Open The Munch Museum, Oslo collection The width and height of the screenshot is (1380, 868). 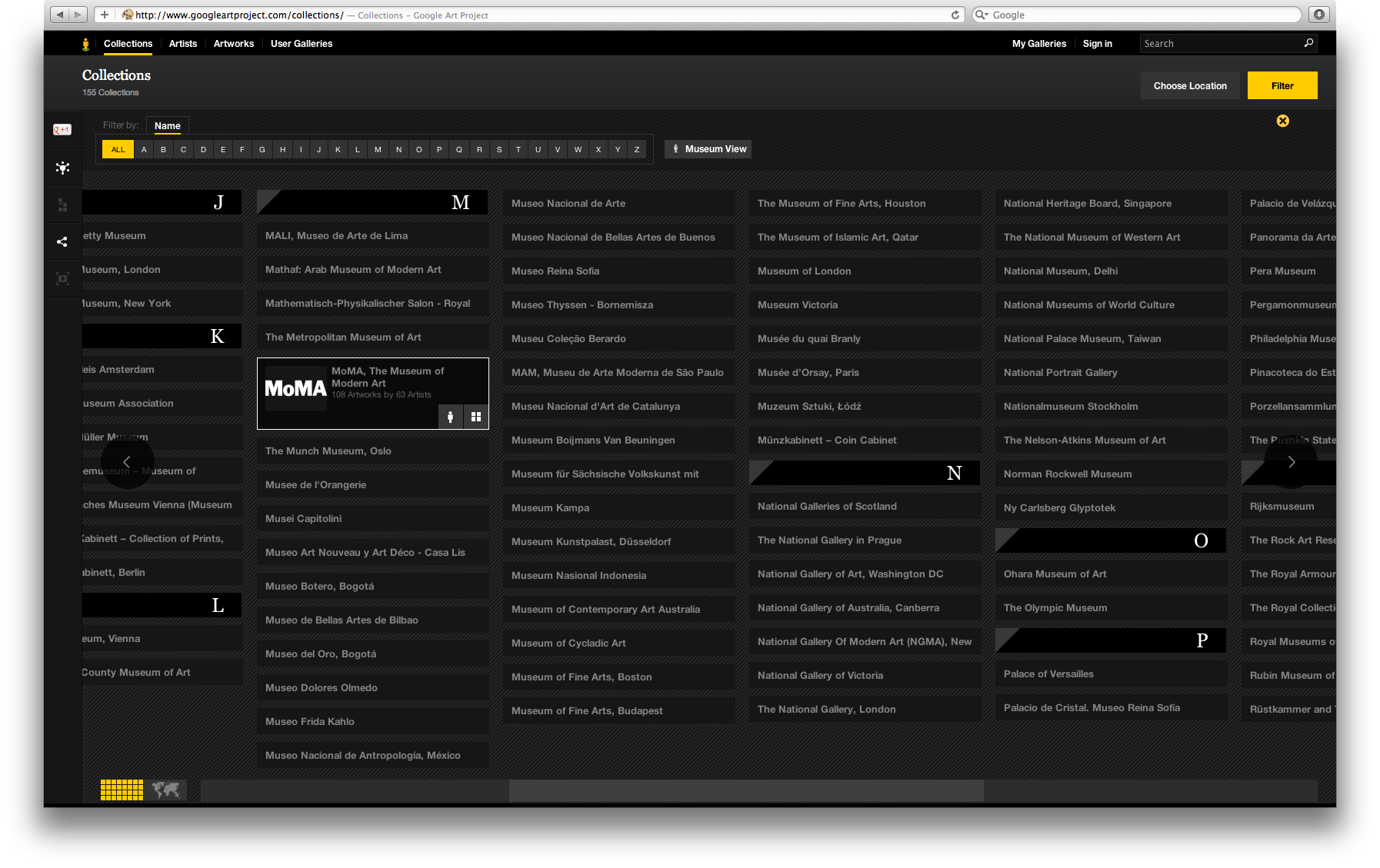(x=328, y=451)
